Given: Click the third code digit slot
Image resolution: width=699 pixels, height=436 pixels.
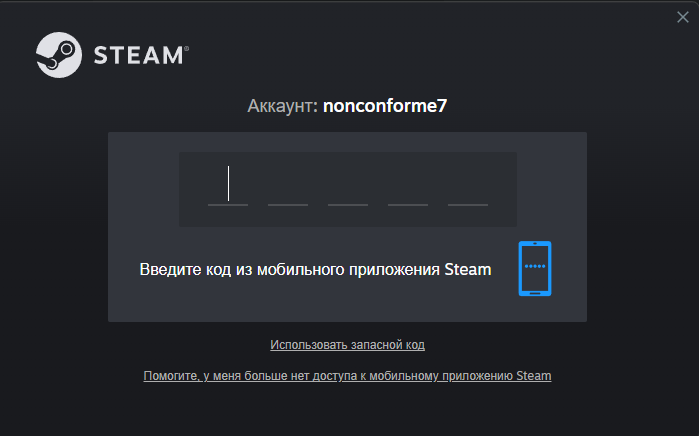Looking at the screenshot, I should [x=348, y=186].
